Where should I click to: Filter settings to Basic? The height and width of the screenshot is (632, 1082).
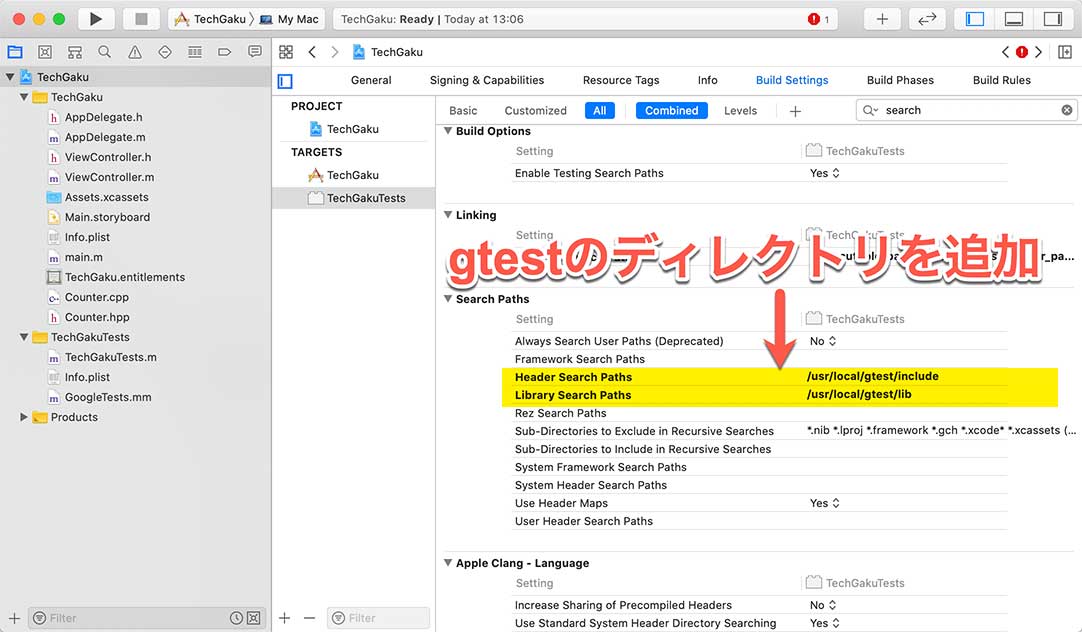tap(462, 110)
